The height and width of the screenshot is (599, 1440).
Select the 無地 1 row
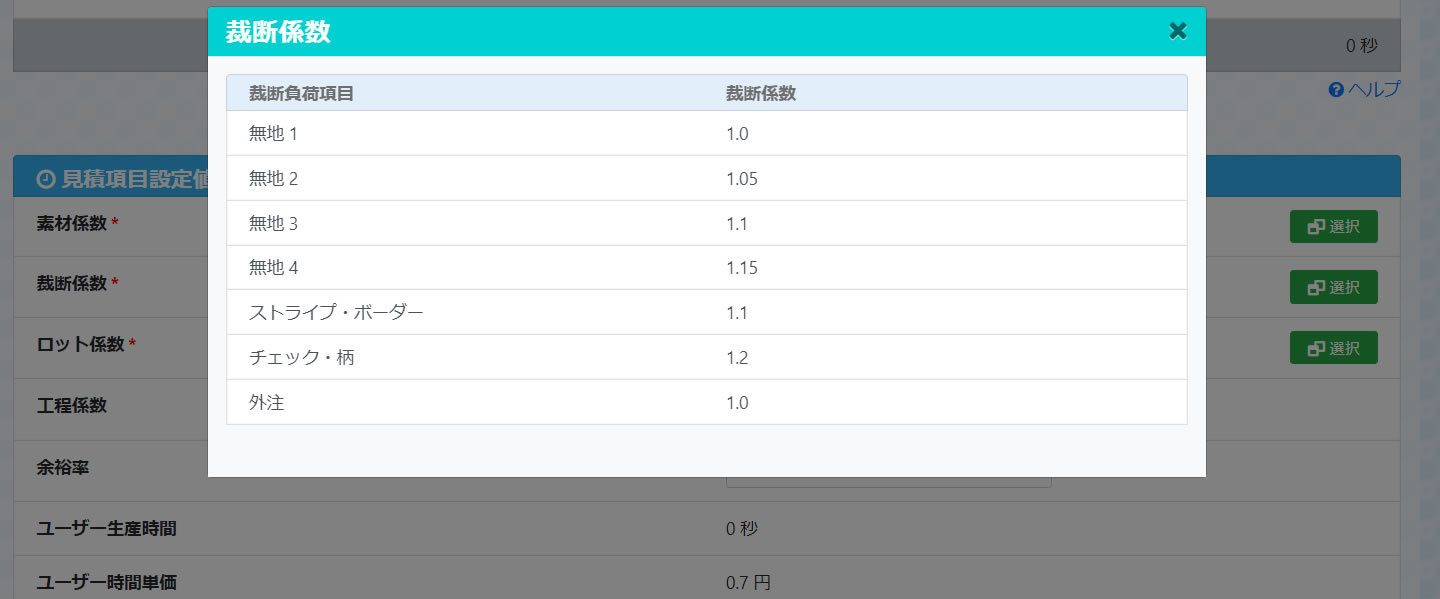click(707, 133)
